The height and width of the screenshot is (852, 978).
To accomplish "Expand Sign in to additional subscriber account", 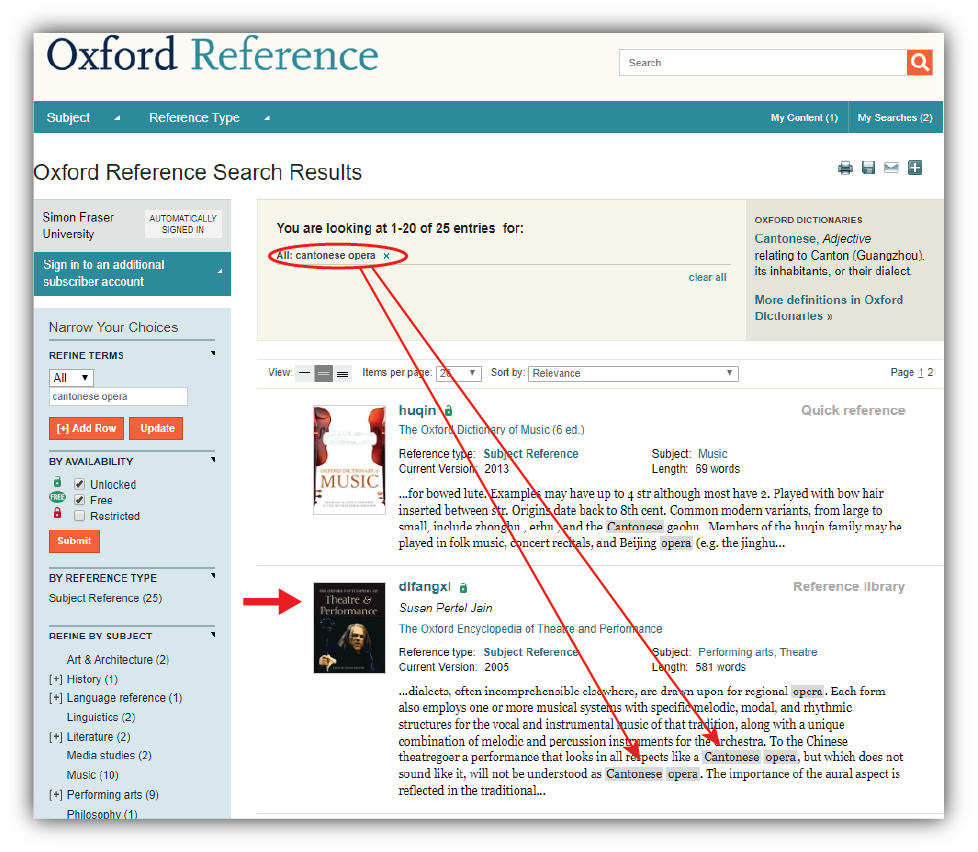I will pos(132,273).
